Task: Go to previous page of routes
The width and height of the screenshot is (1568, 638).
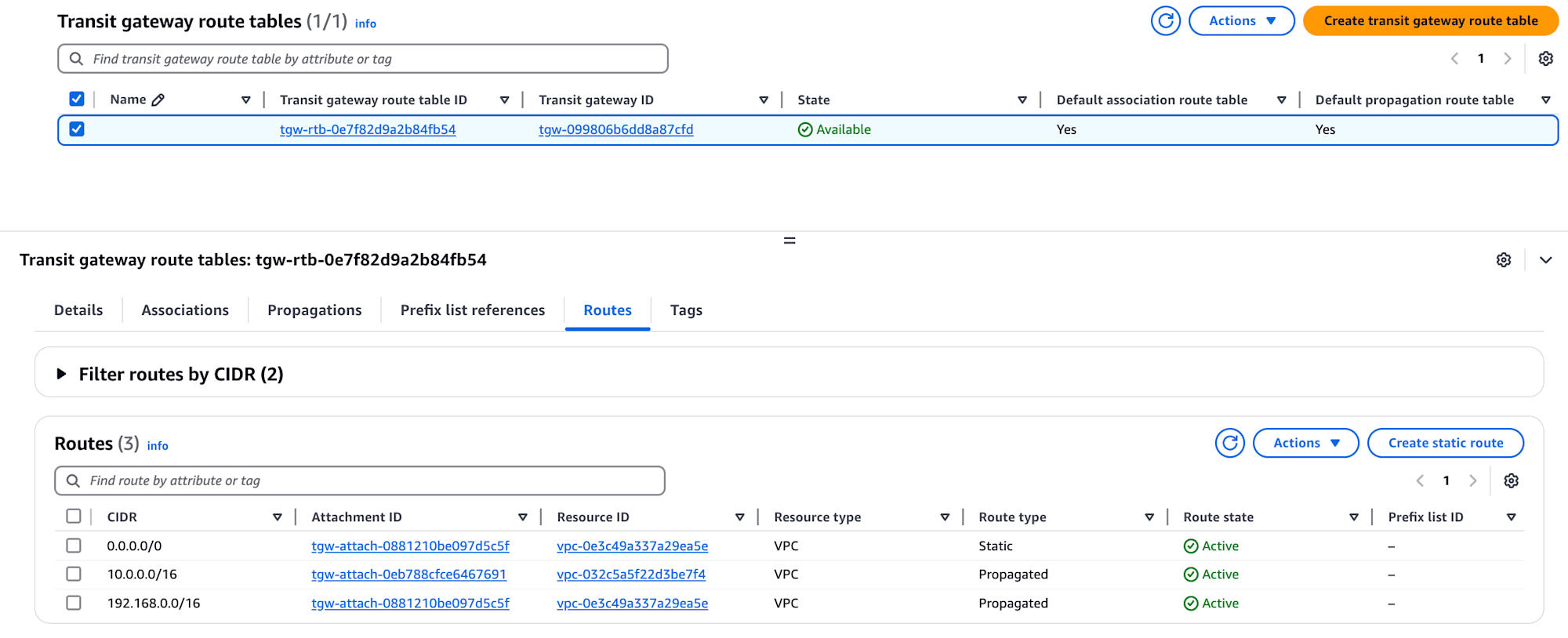Action: click(x=1420, y=480)
